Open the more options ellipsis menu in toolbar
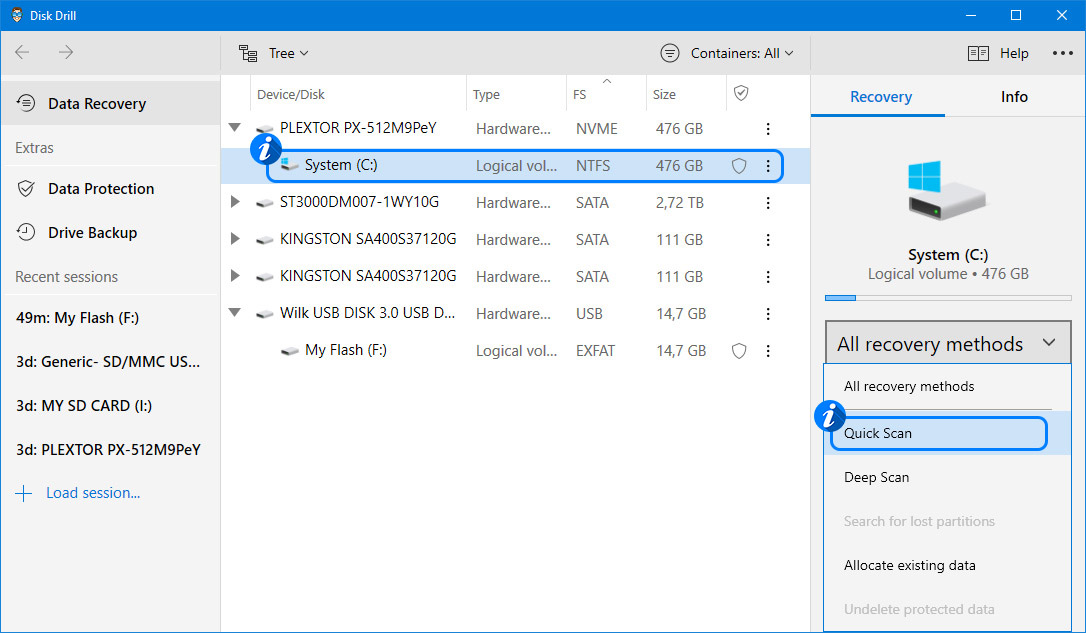Screen dimensions: 1086x633 click(x=1063, y=53)
